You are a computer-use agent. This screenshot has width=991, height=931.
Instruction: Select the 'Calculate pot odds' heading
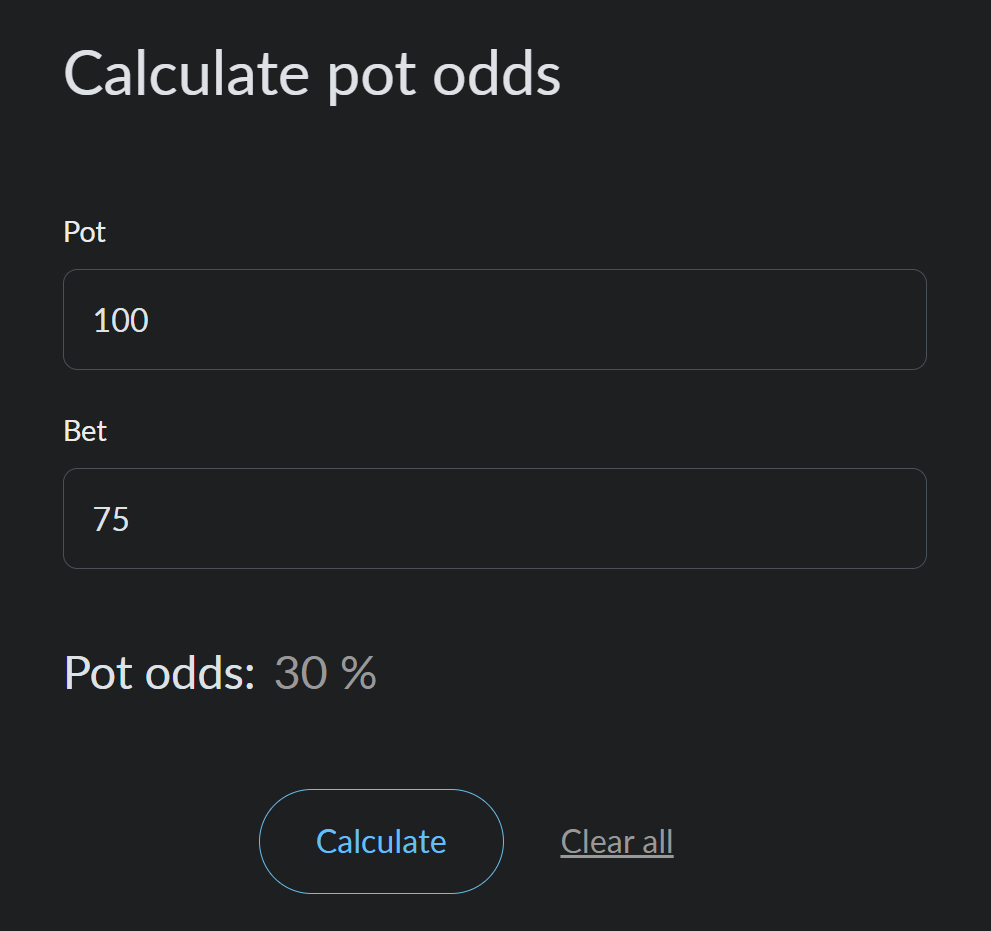[x=312, y=74]
